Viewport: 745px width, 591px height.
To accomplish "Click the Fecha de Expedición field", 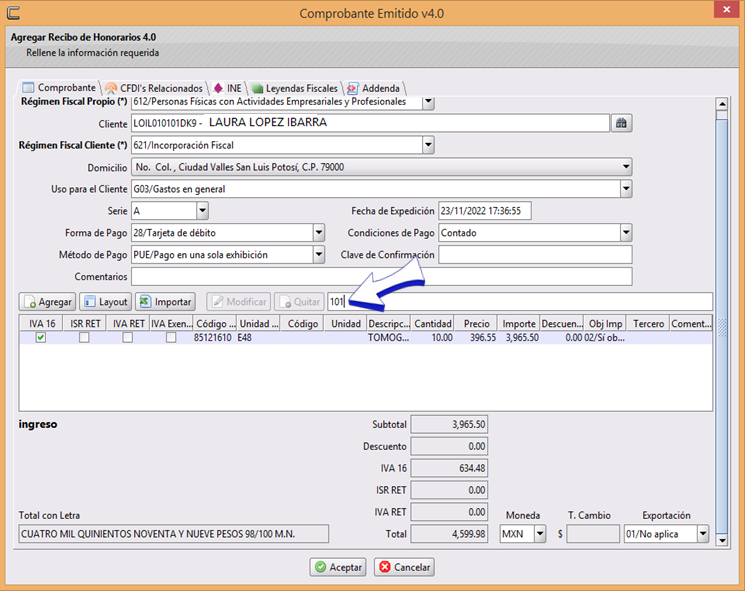I will tap(485, 210).
